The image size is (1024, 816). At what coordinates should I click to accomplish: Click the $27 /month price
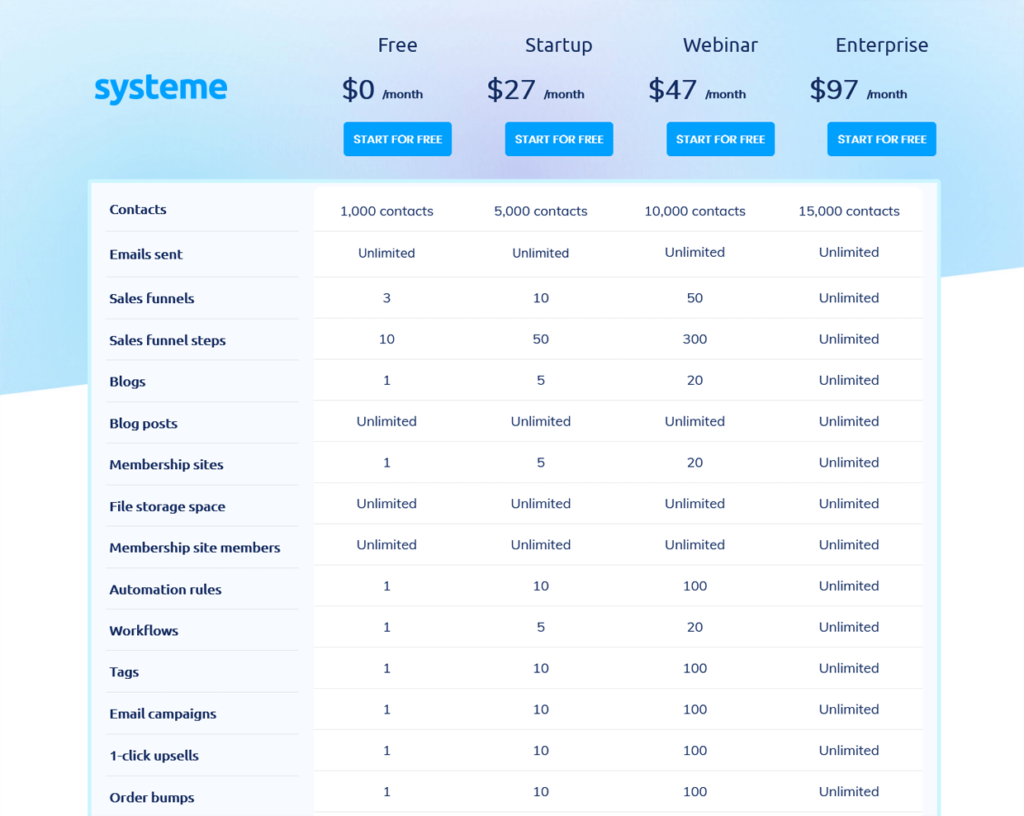536,90
